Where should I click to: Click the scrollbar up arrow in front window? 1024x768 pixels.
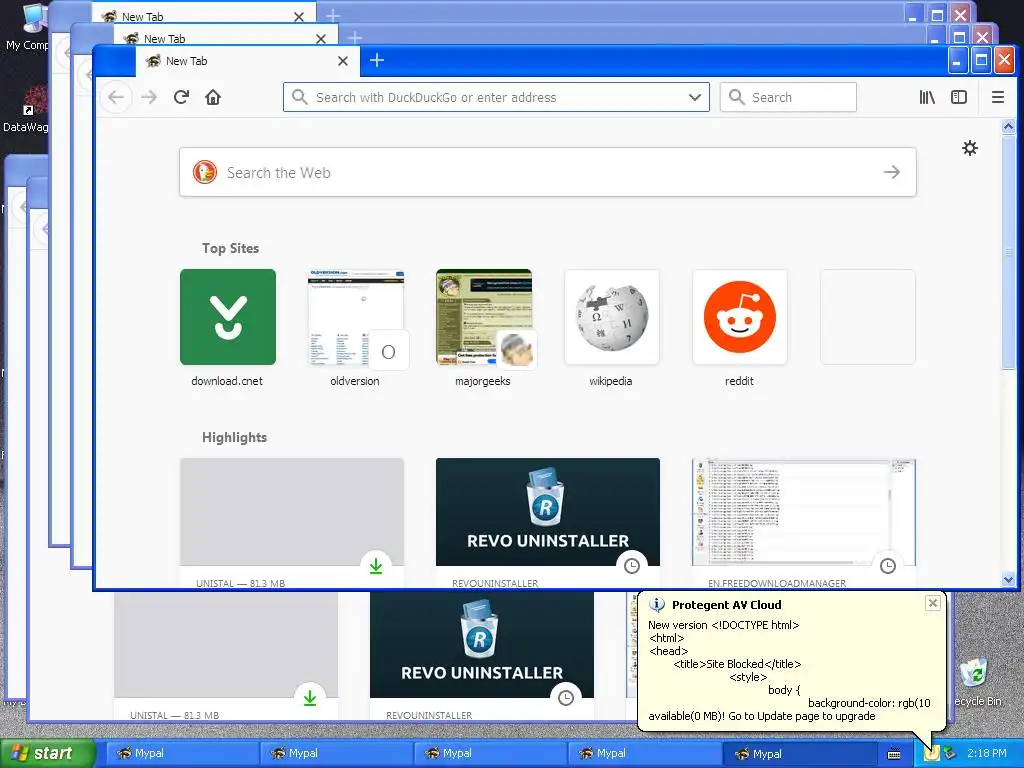[1008, 127]
